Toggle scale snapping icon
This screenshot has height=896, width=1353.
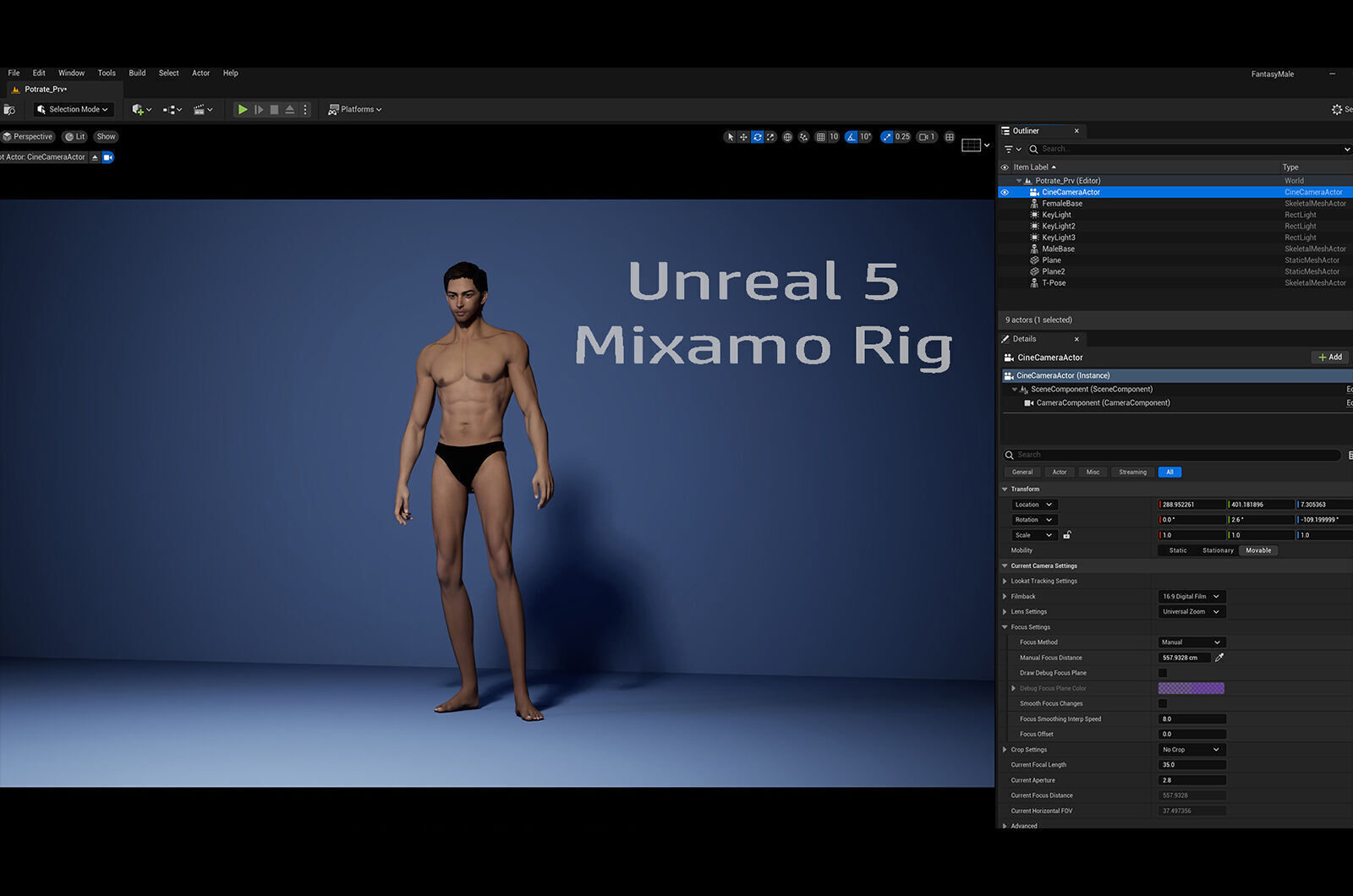click(x=886, y=136)
